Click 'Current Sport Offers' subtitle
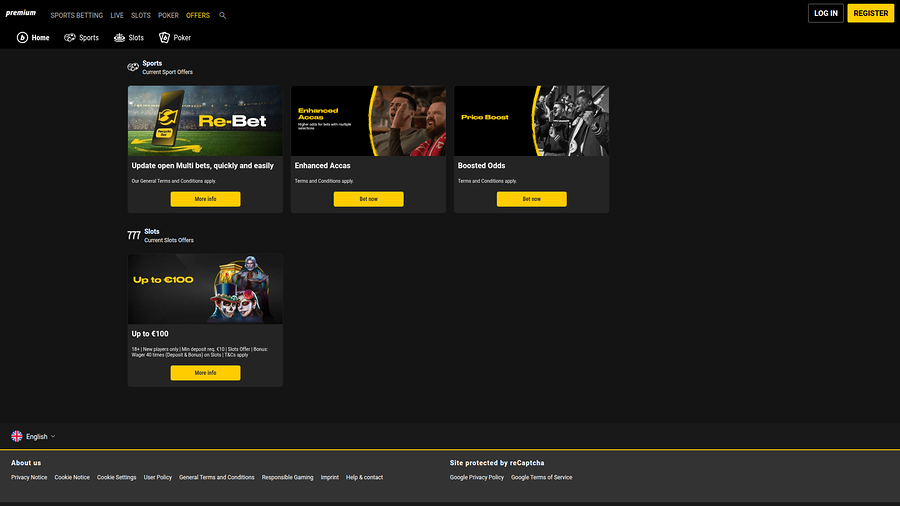Viewport: 900px width, 506px height. coord(168,72)
